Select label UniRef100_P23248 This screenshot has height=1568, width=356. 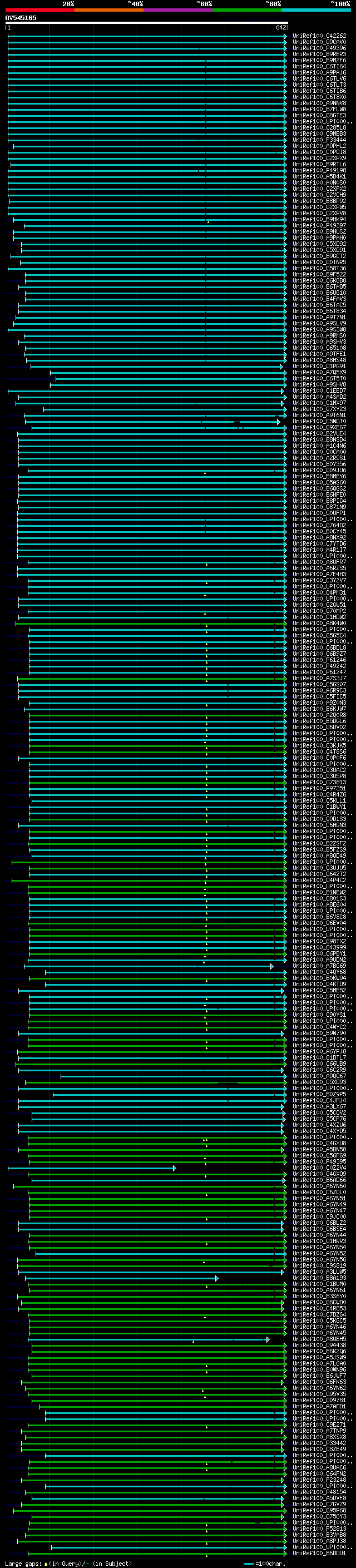pyautogui.click(x=319, y=1480)
